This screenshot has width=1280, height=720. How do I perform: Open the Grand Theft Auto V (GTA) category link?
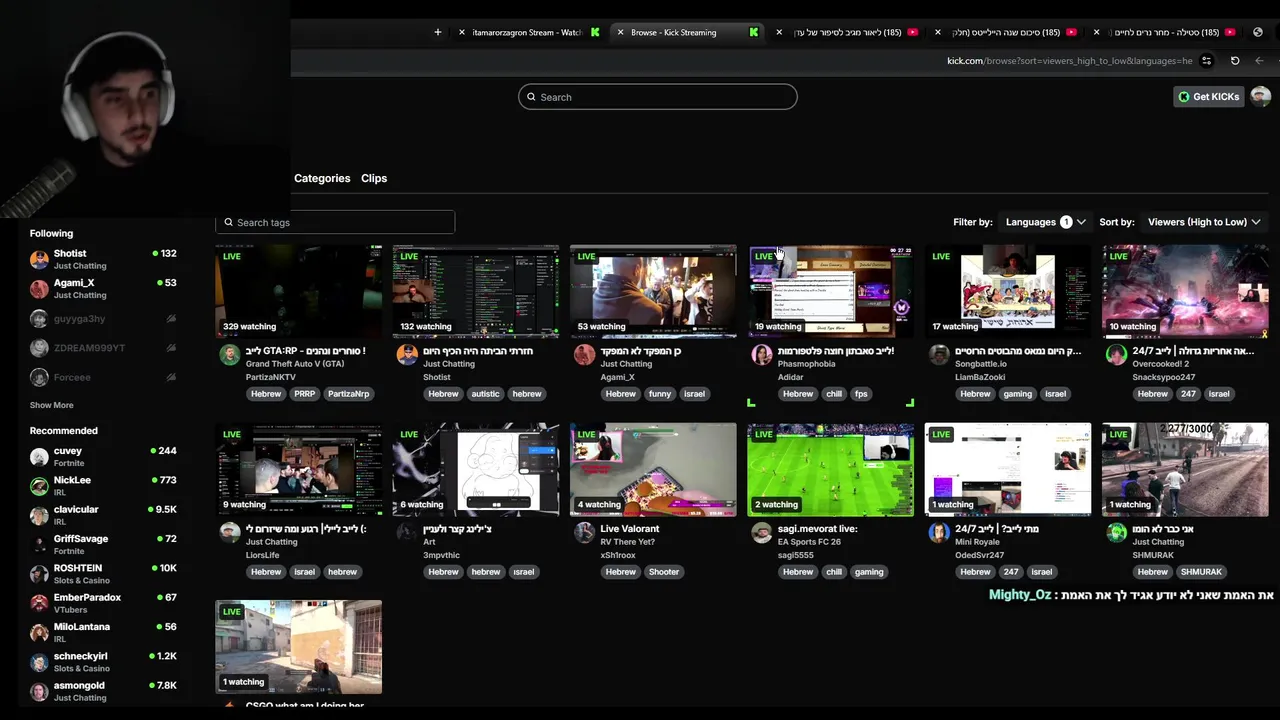click(x=295, y=364)
